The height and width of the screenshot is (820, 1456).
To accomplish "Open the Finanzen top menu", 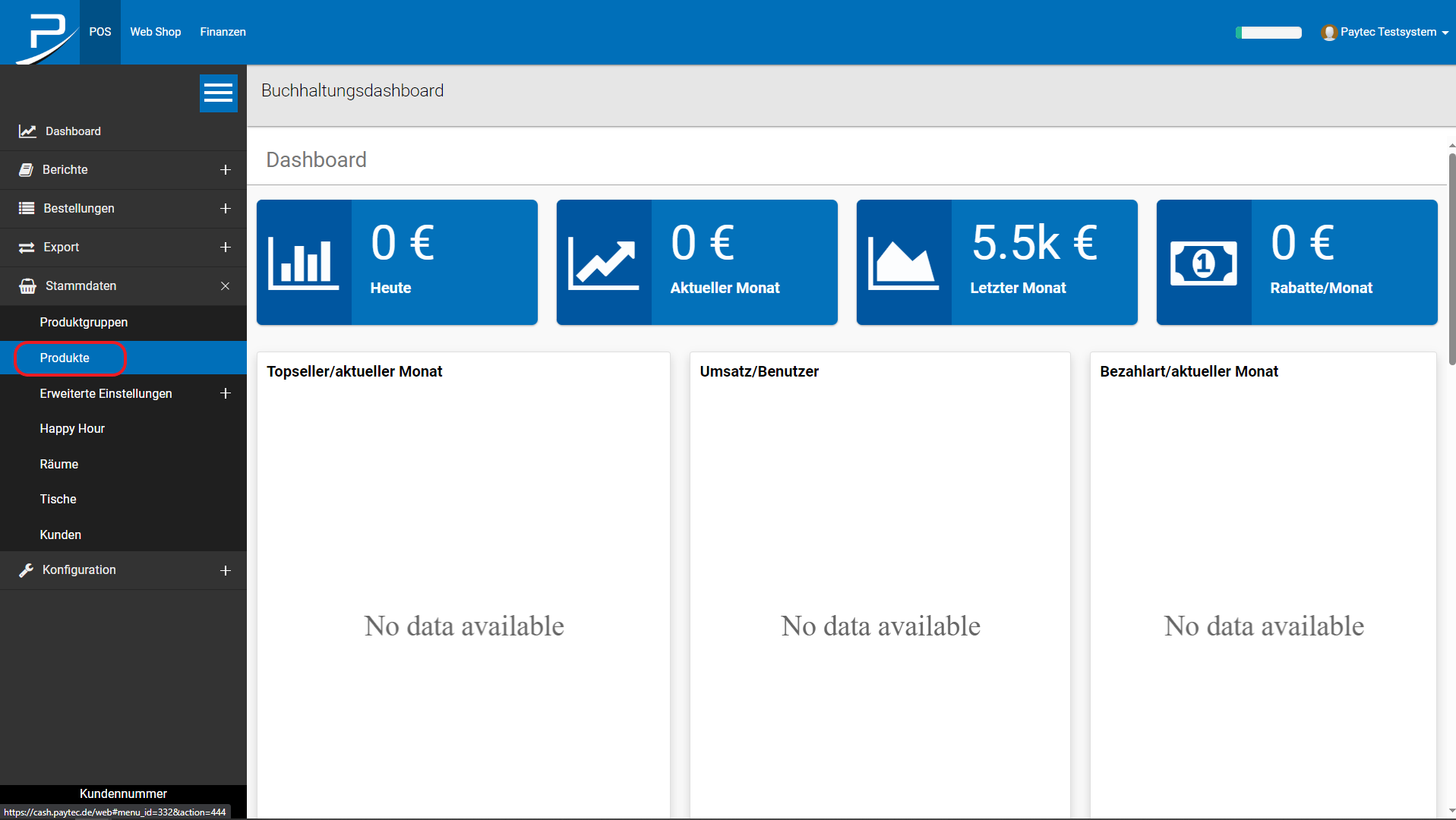I will tap(223, 32).
